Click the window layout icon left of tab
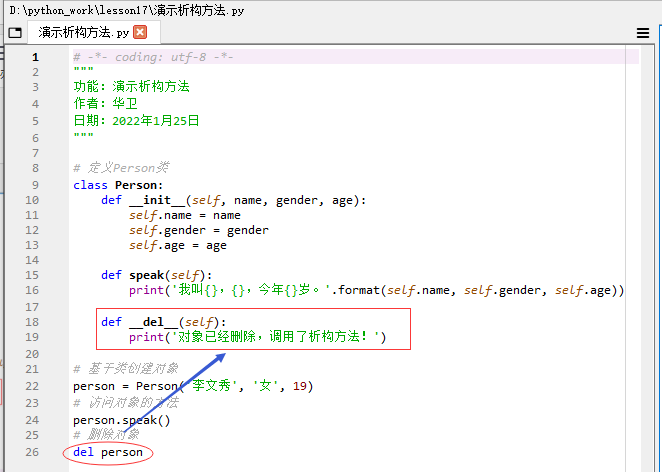Image resolution: width=662 pixels, height=472 pixels. click(x=15, y=33)
